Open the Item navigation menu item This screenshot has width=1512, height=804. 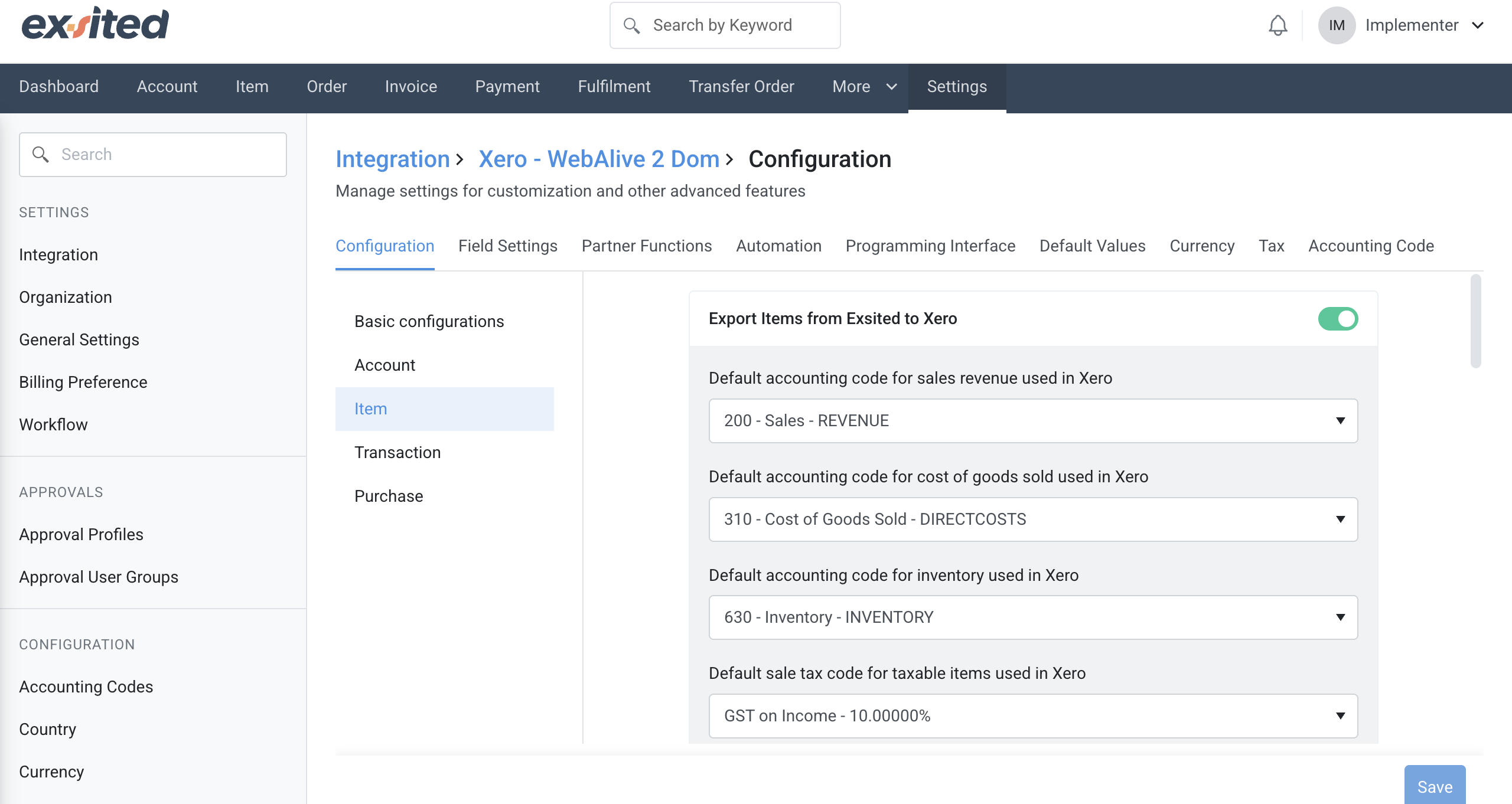(x=252, y=87)
